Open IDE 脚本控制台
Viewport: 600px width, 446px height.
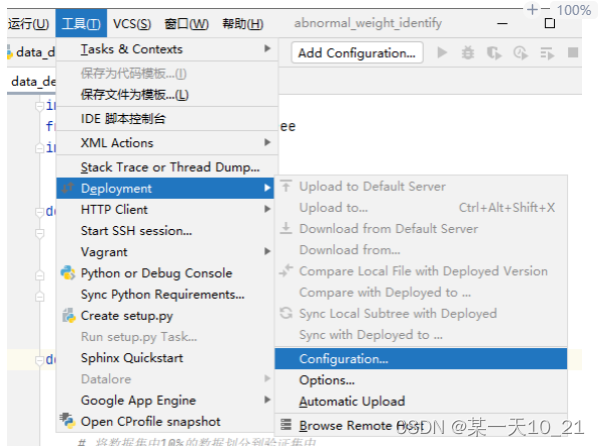(167, 119)
